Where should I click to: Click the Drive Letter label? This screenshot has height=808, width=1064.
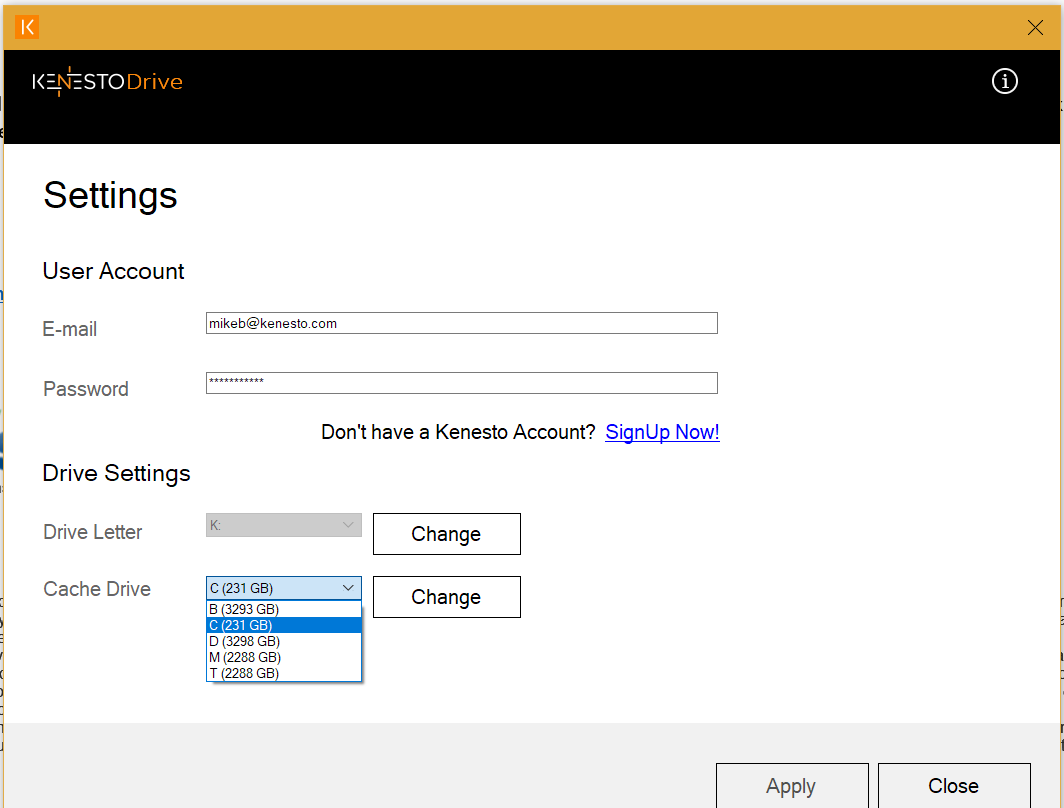click(x=92, y=532)
